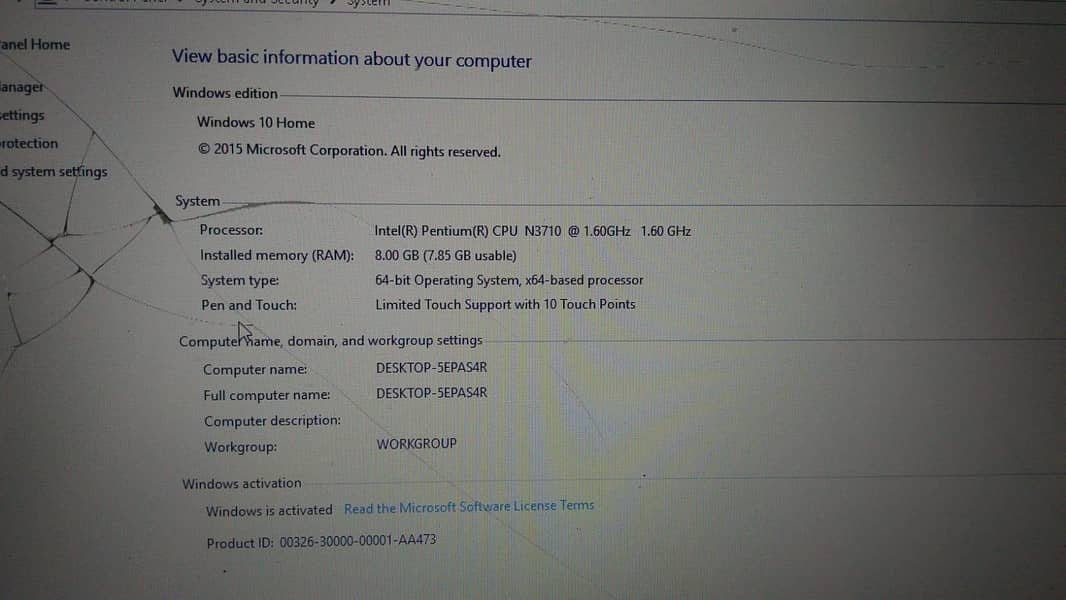Click the Product ID 00326-30000-00001-AA473
This screenshot has height=600, width=1066.
322,542
